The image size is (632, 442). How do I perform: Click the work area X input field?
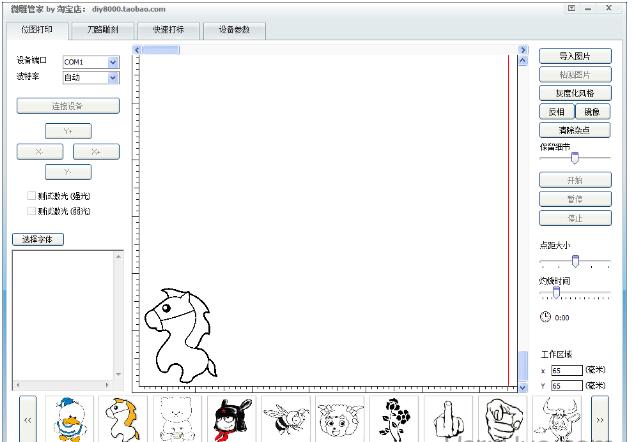[566, 370]
